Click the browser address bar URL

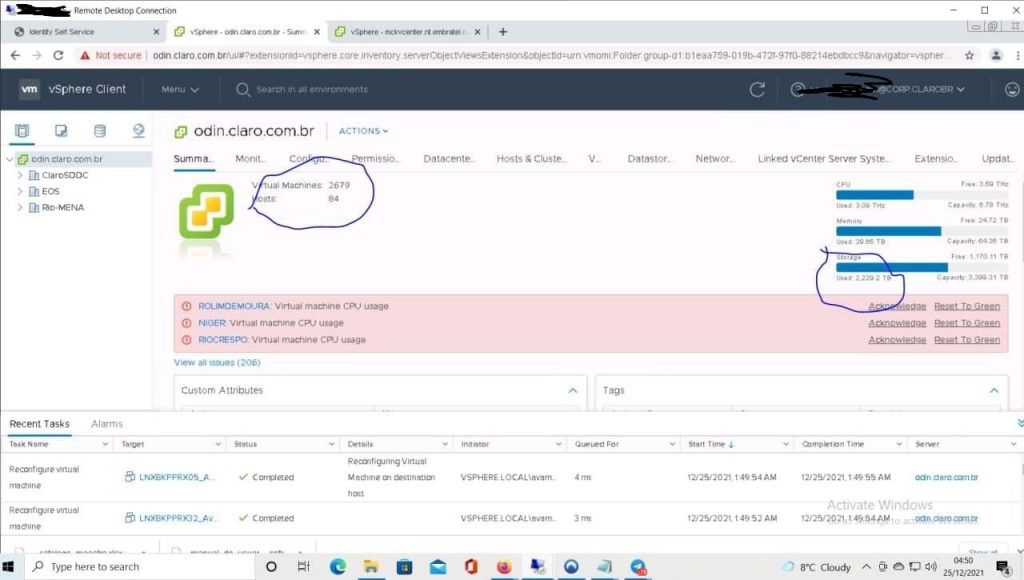[549, 56]
